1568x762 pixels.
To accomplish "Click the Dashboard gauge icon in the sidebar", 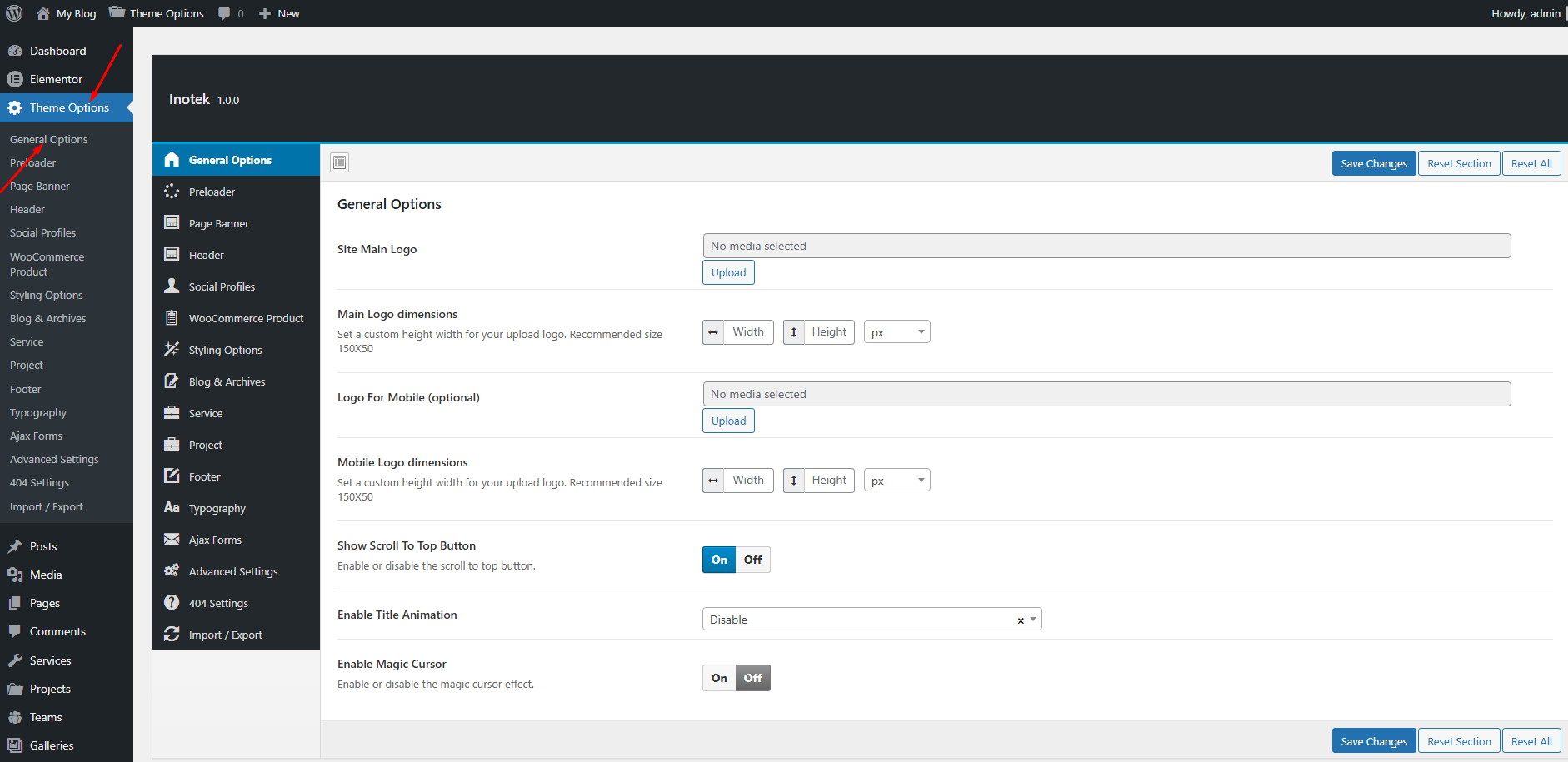I will pyautogui.click(x=15, y=51).
